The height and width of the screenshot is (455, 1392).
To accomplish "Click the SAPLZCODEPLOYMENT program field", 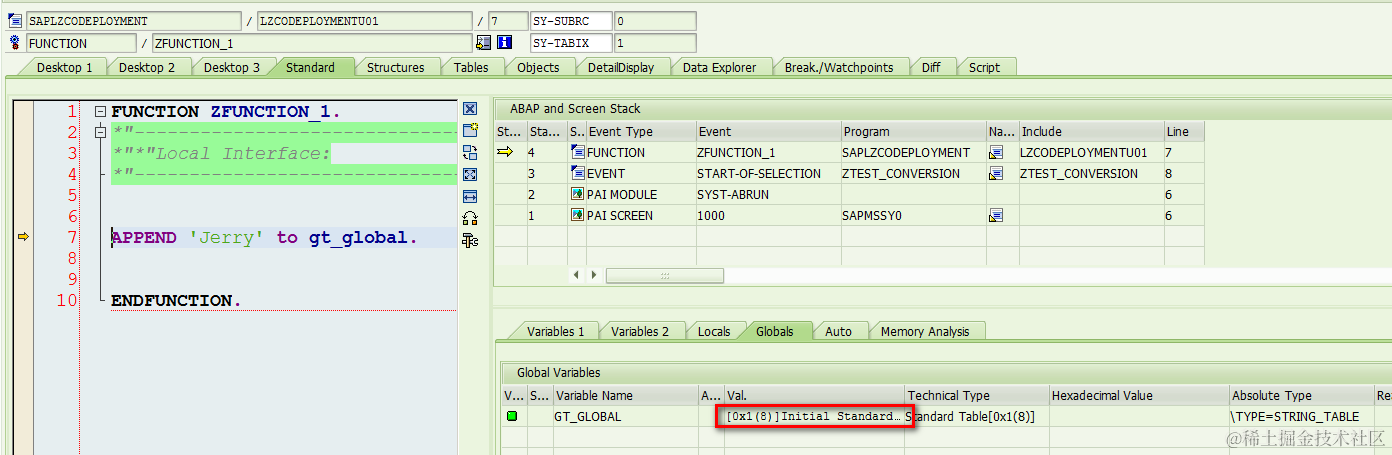I will (133, 21).
